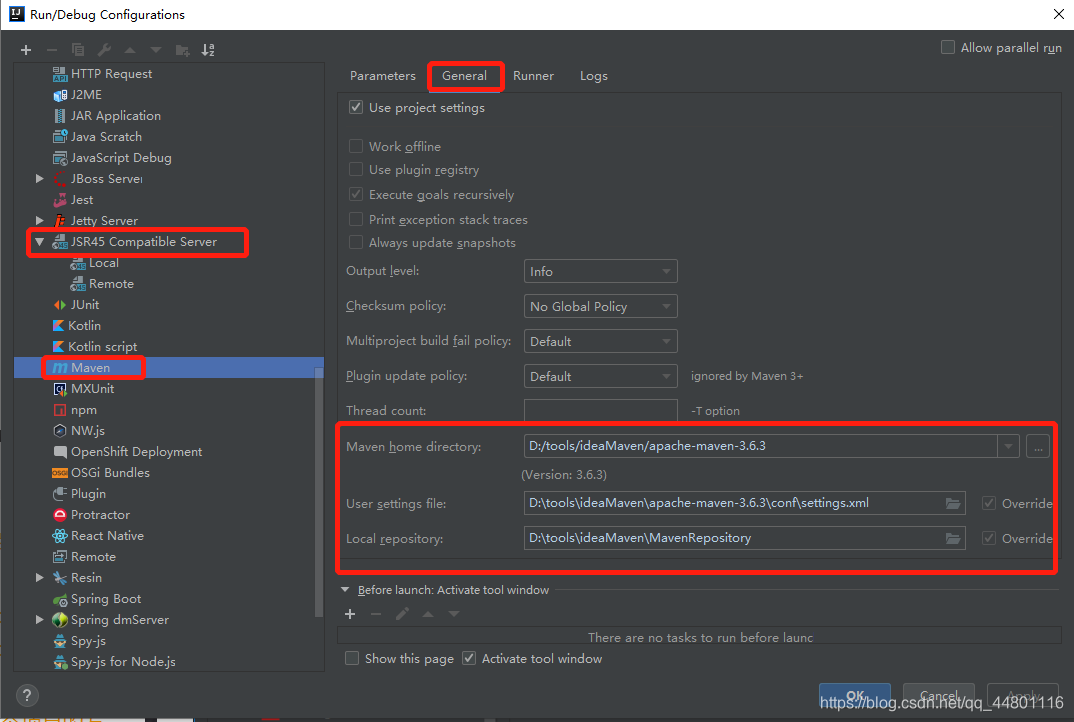Toggle Allow parallel run checkbox
1074x722 pixels.
(948, 47)
